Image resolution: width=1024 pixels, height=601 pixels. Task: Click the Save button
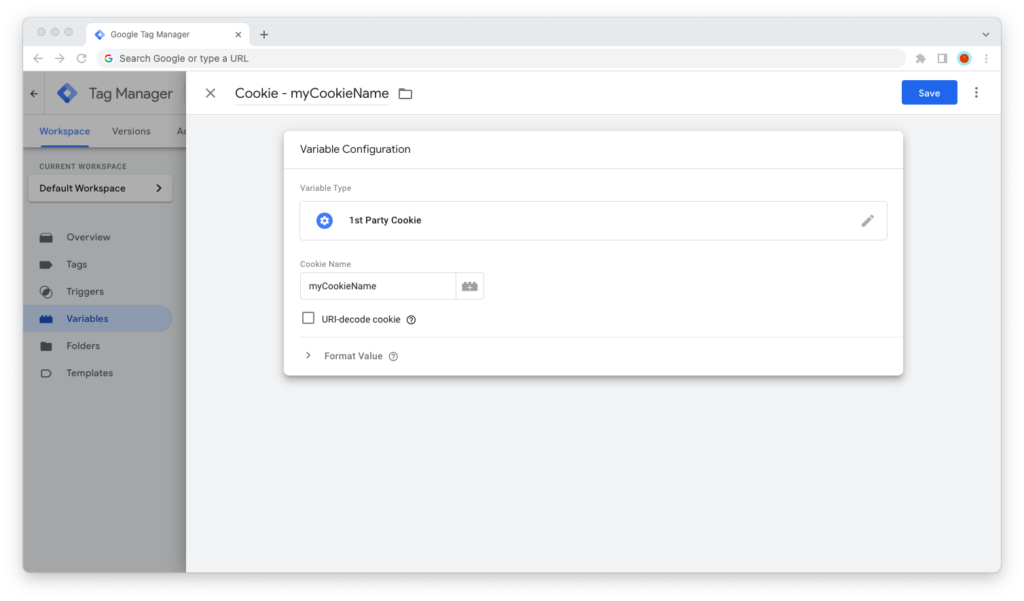[x=929, y=93]
